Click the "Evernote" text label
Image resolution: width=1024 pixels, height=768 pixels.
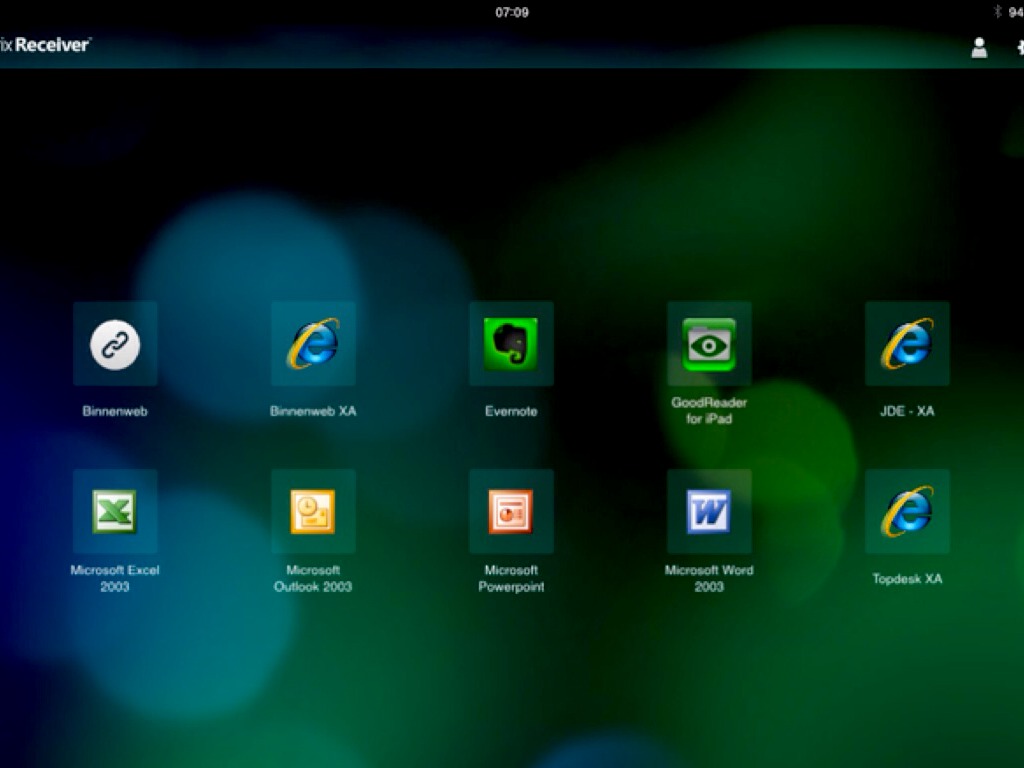pyautogui.click(x=511, y=411)
